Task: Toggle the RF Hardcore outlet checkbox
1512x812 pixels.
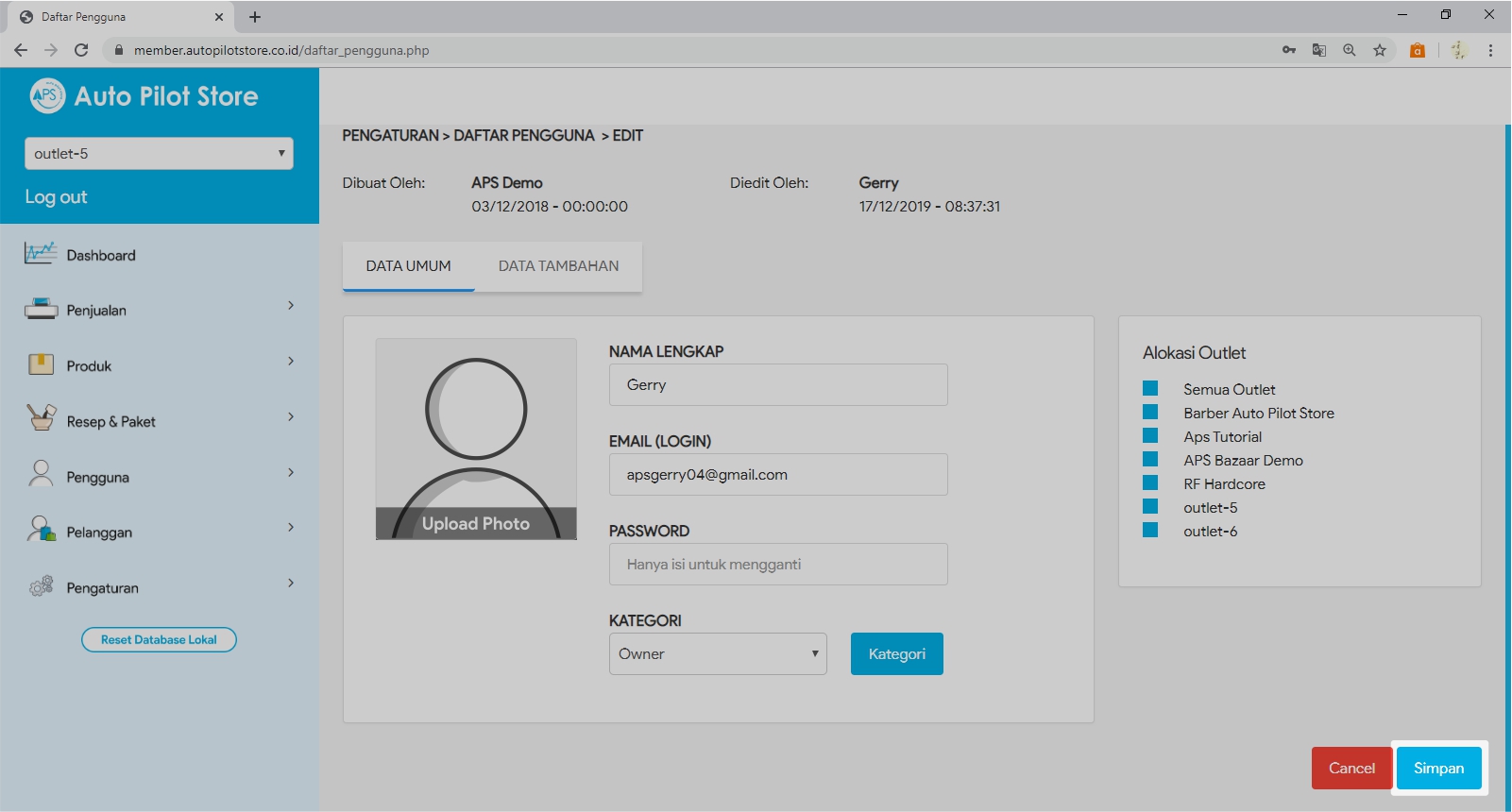Action: 1150,482
